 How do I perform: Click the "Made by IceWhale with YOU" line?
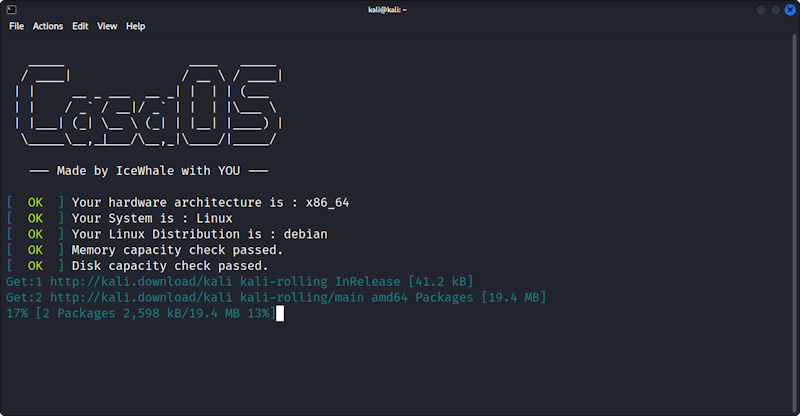[x=148, y=171]
